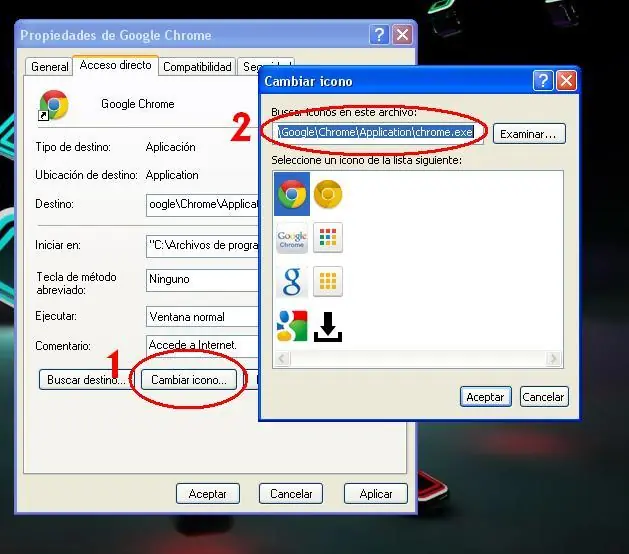Viewport: 629px width, 554px height.
Task: Click the chrome.exe file path field
Action: (x=378, y=133)
